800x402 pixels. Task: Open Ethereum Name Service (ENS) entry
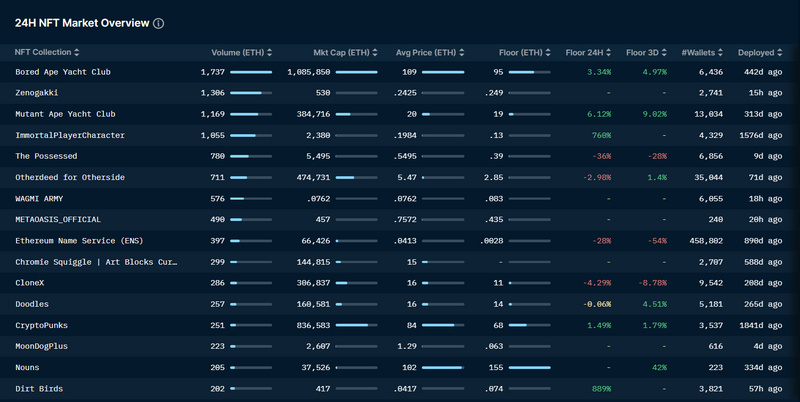(79, 240)
